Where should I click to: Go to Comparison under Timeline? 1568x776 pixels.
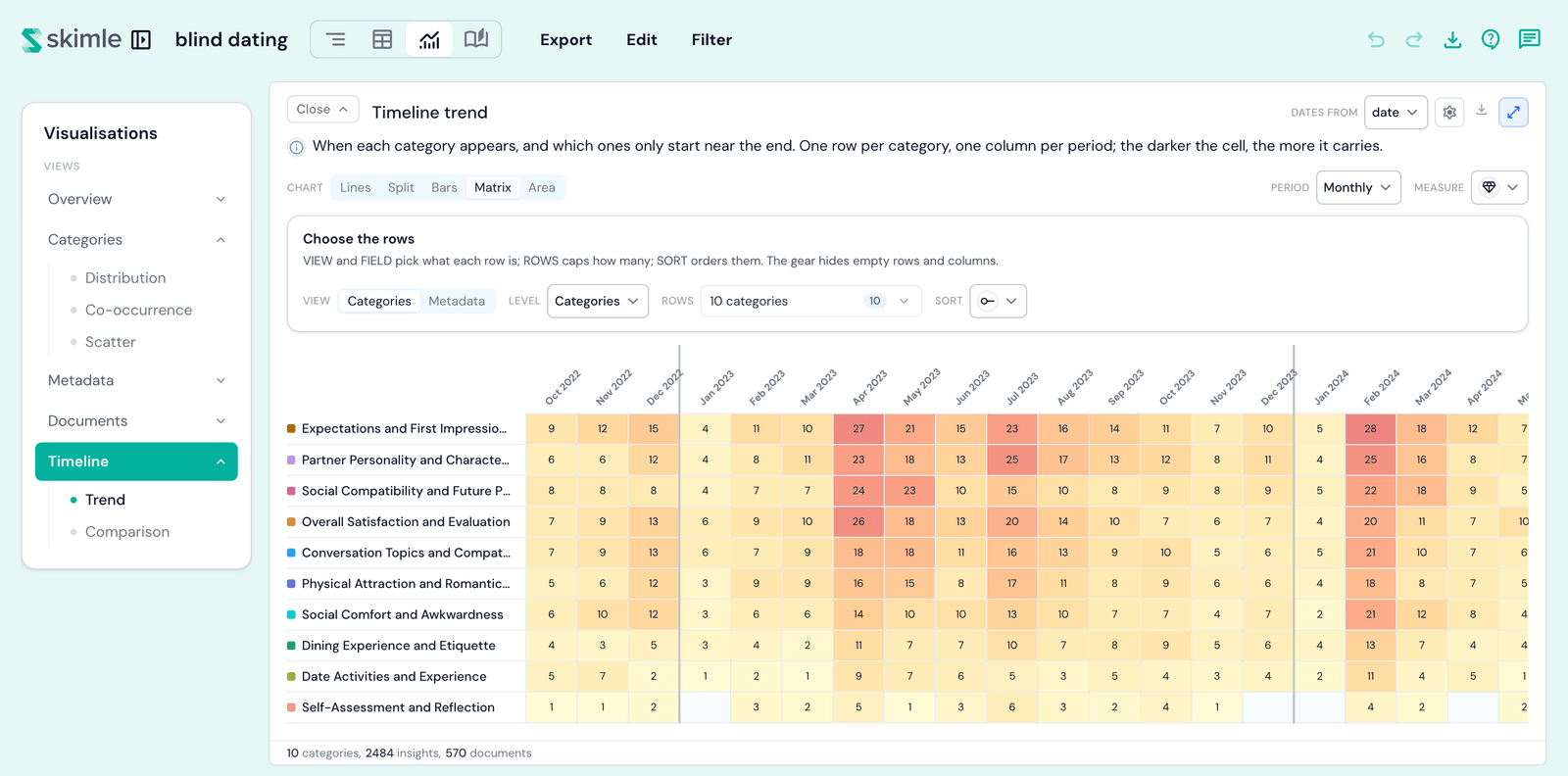(127, 532)
